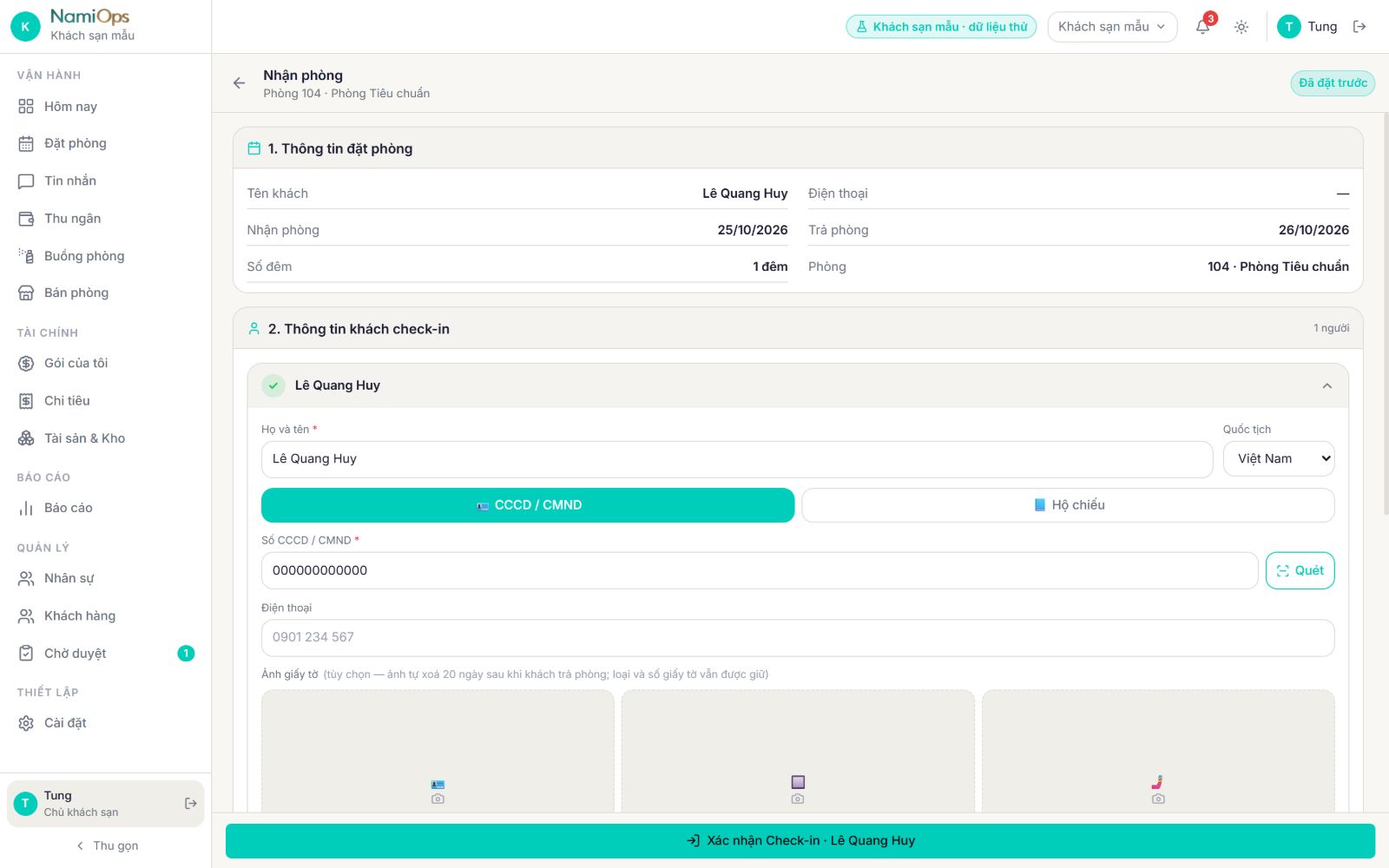This screenshot has height=868, width=1389.
Task: Switch document type to Hộ chiếu
Action: coord(1068,505)
